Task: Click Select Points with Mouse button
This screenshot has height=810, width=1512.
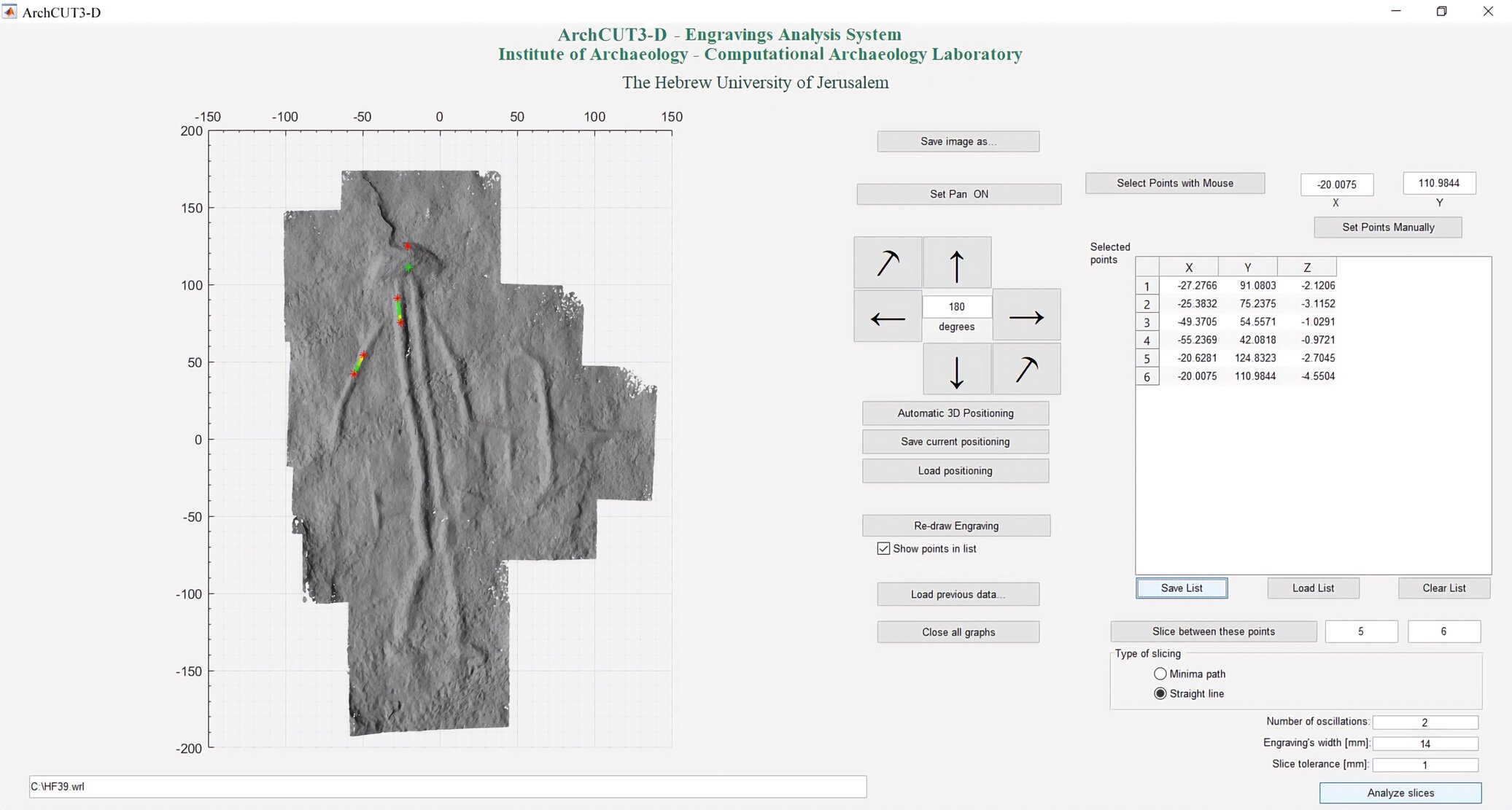Action: 1174,183
